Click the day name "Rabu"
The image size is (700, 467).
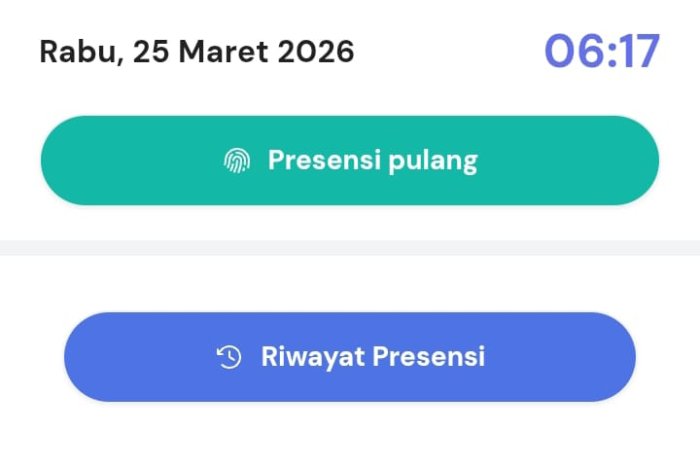coord(76,51)
